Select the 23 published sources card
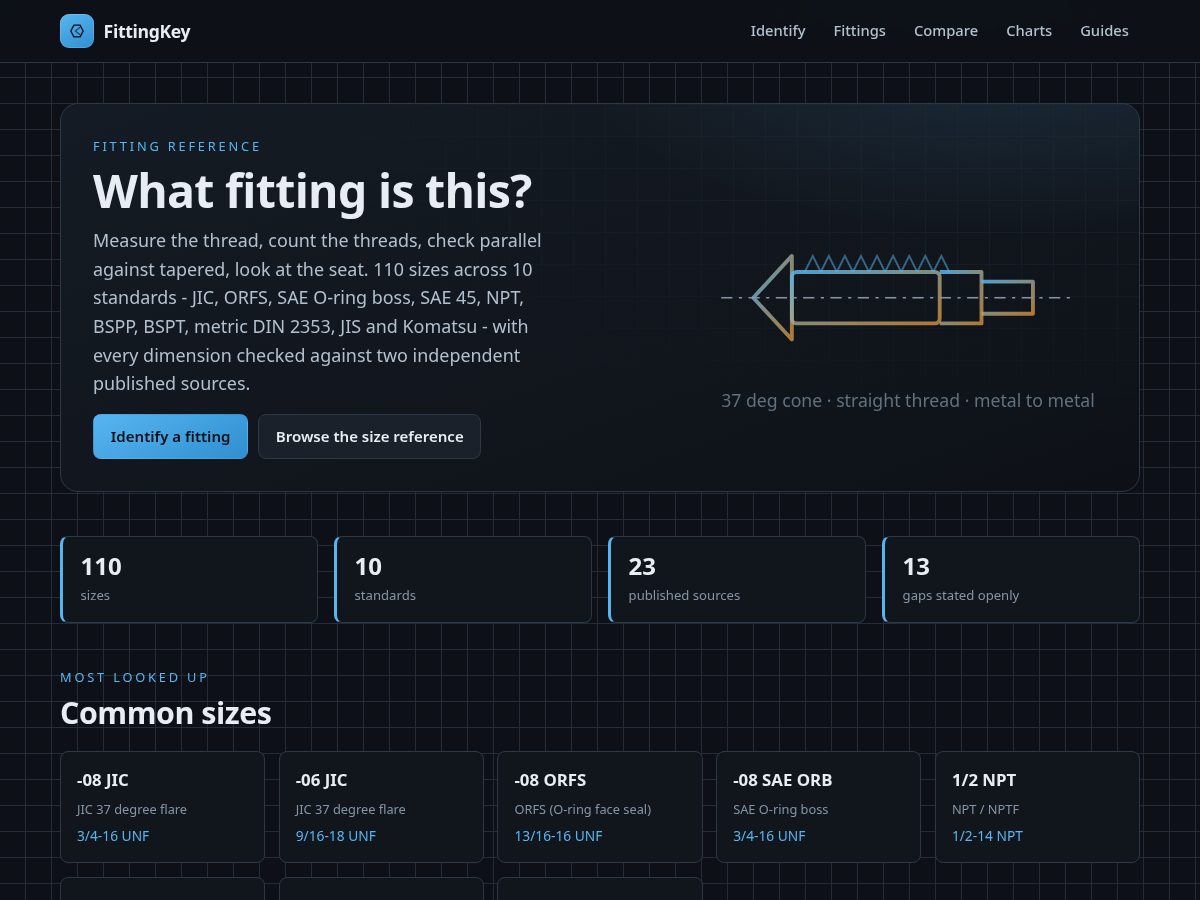This screenshot has height=900, width=1200. (x=737, y=579)
